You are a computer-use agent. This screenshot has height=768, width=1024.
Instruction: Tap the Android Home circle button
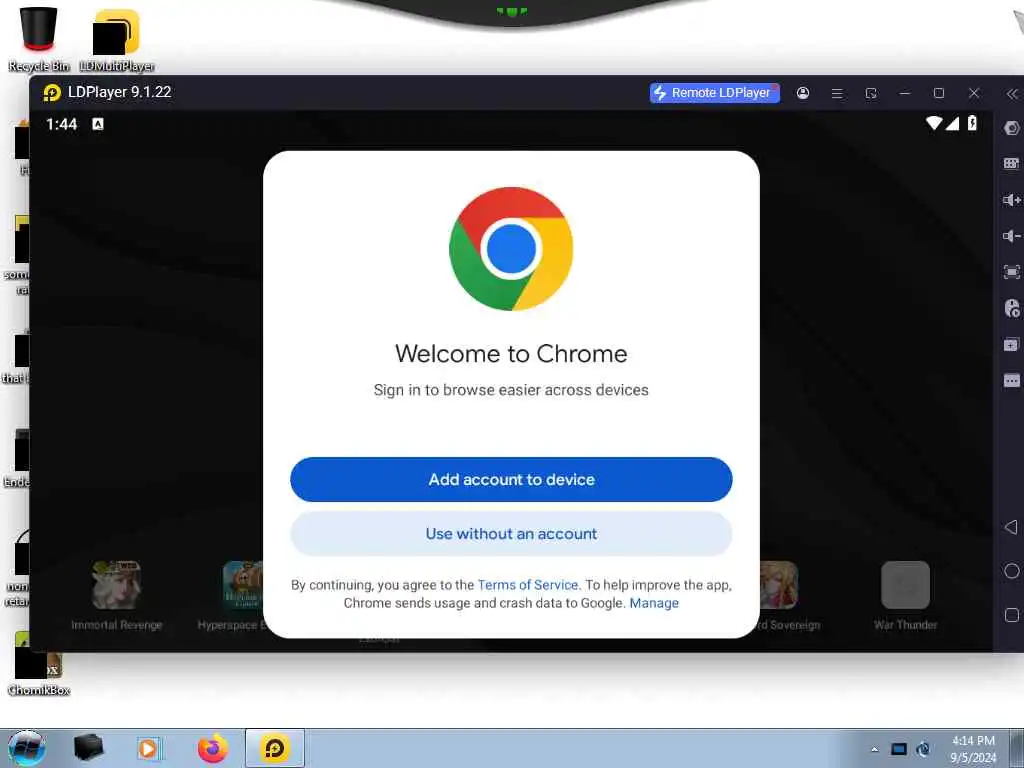[1012, 571]
